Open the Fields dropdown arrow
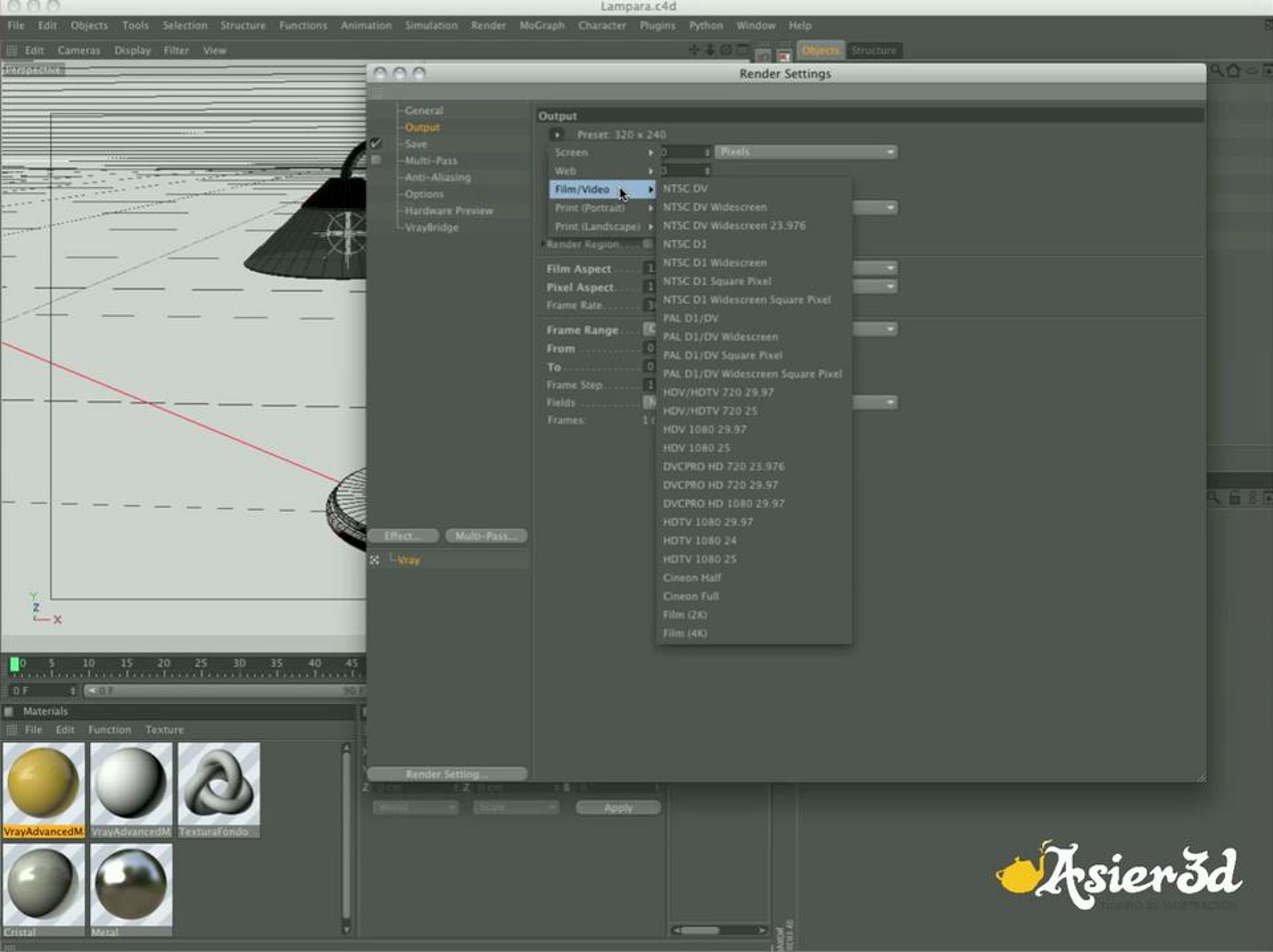This screenshot has height=952, width=1273. click(890, 403)
